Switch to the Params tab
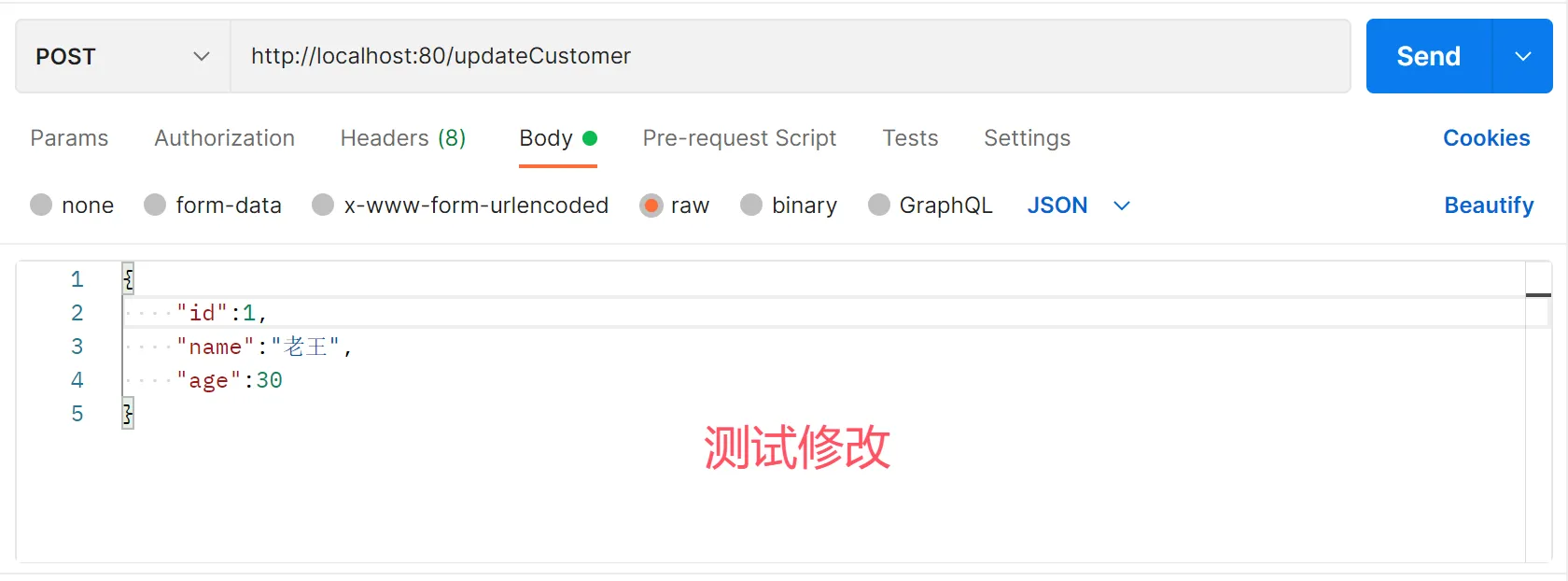Viewport: 1568px width, 581px height. pos(69,138)
